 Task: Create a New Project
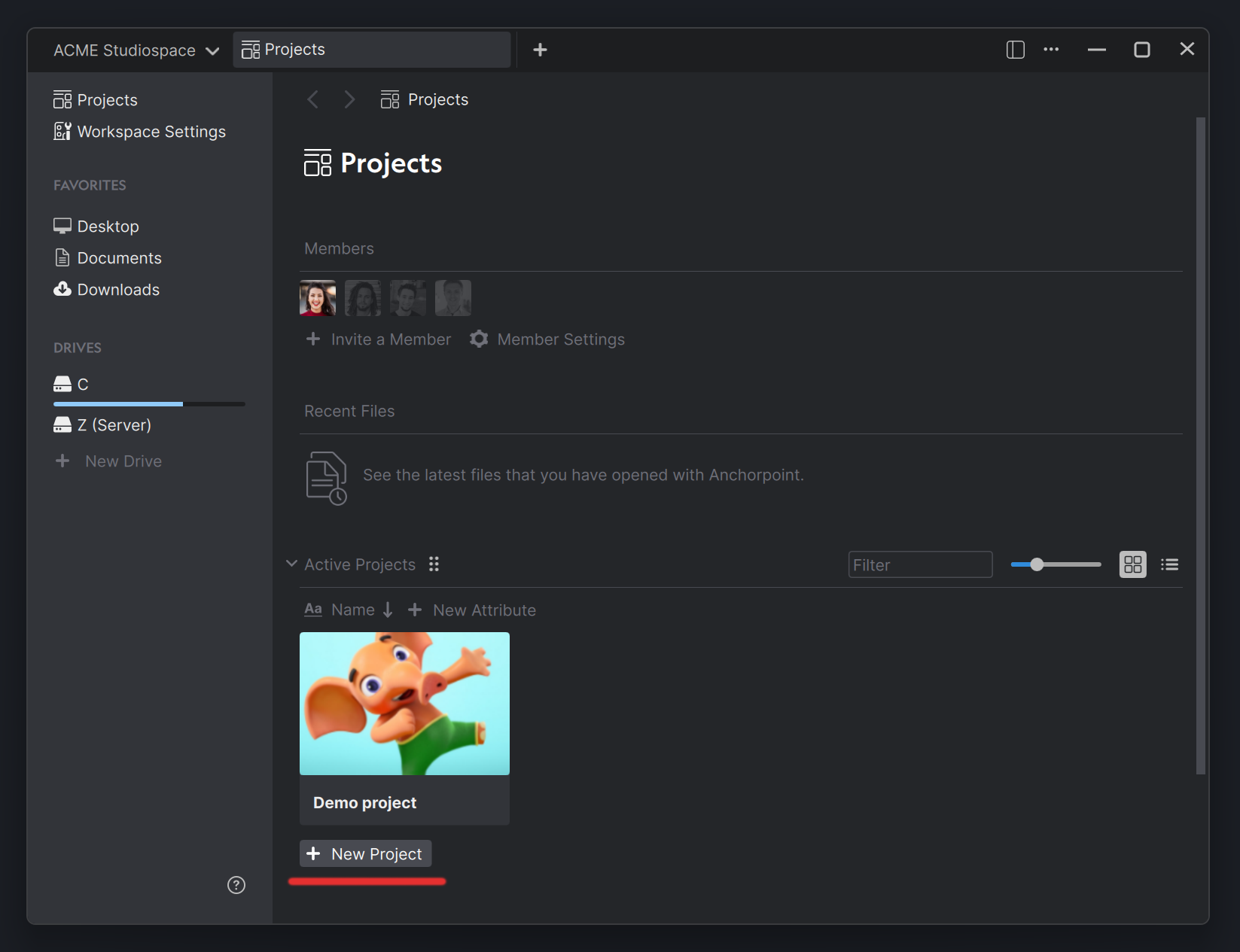(365, 853)
